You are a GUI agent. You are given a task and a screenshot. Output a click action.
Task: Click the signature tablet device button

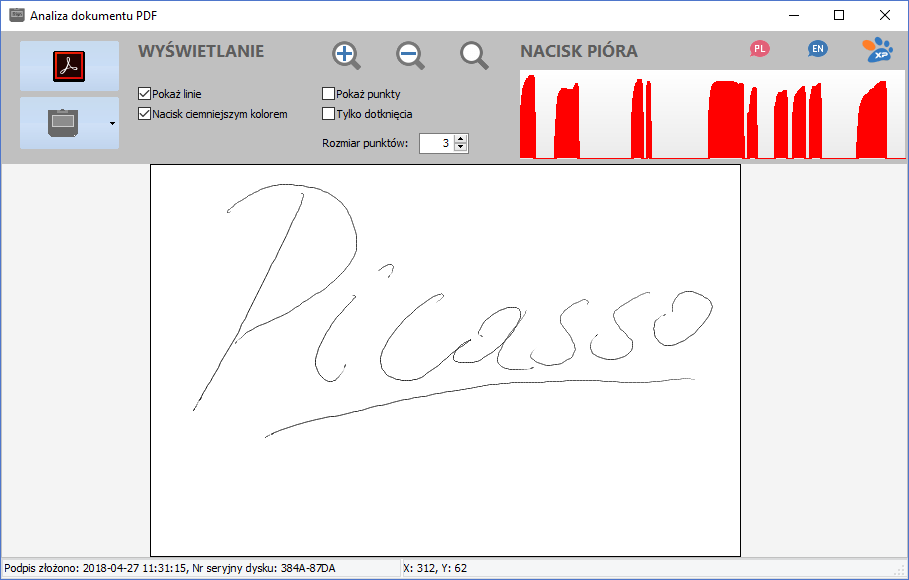tap(63, 123)
